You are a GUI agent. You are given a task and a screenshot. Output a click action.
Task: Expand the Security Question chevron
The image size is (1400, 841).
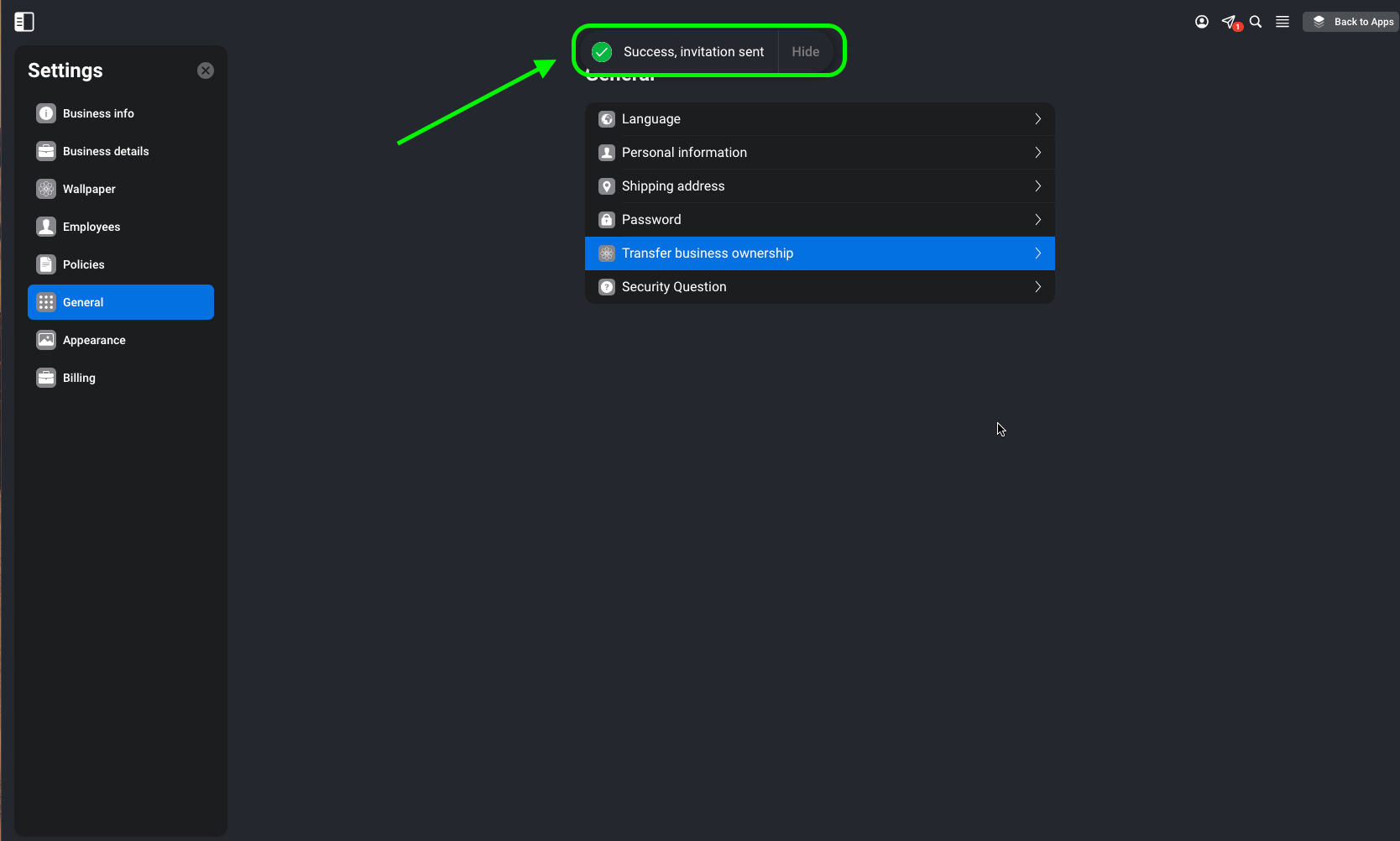(1038, 287)
